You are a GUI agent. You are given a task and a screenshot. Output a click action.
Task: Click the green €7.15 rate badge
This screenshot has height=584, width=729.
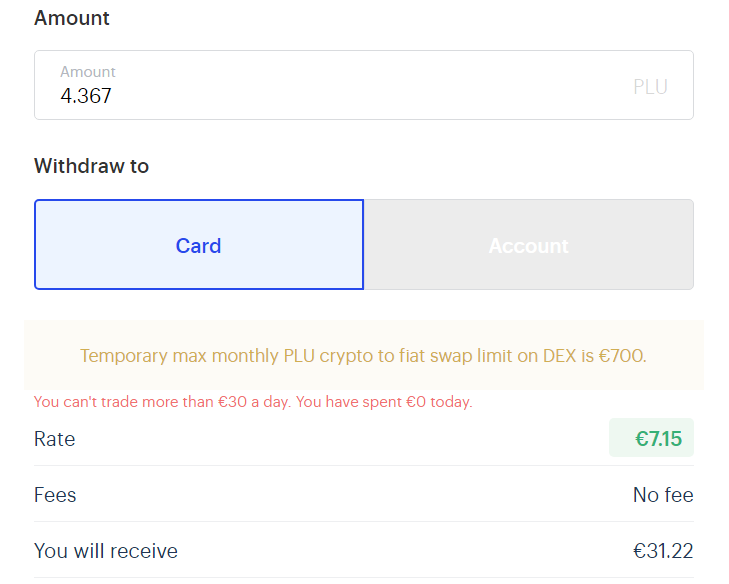point(651,438)
